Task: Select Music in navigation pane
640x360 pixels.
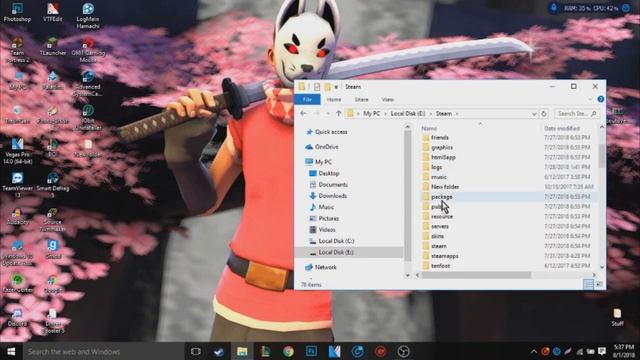Action: 322,207
